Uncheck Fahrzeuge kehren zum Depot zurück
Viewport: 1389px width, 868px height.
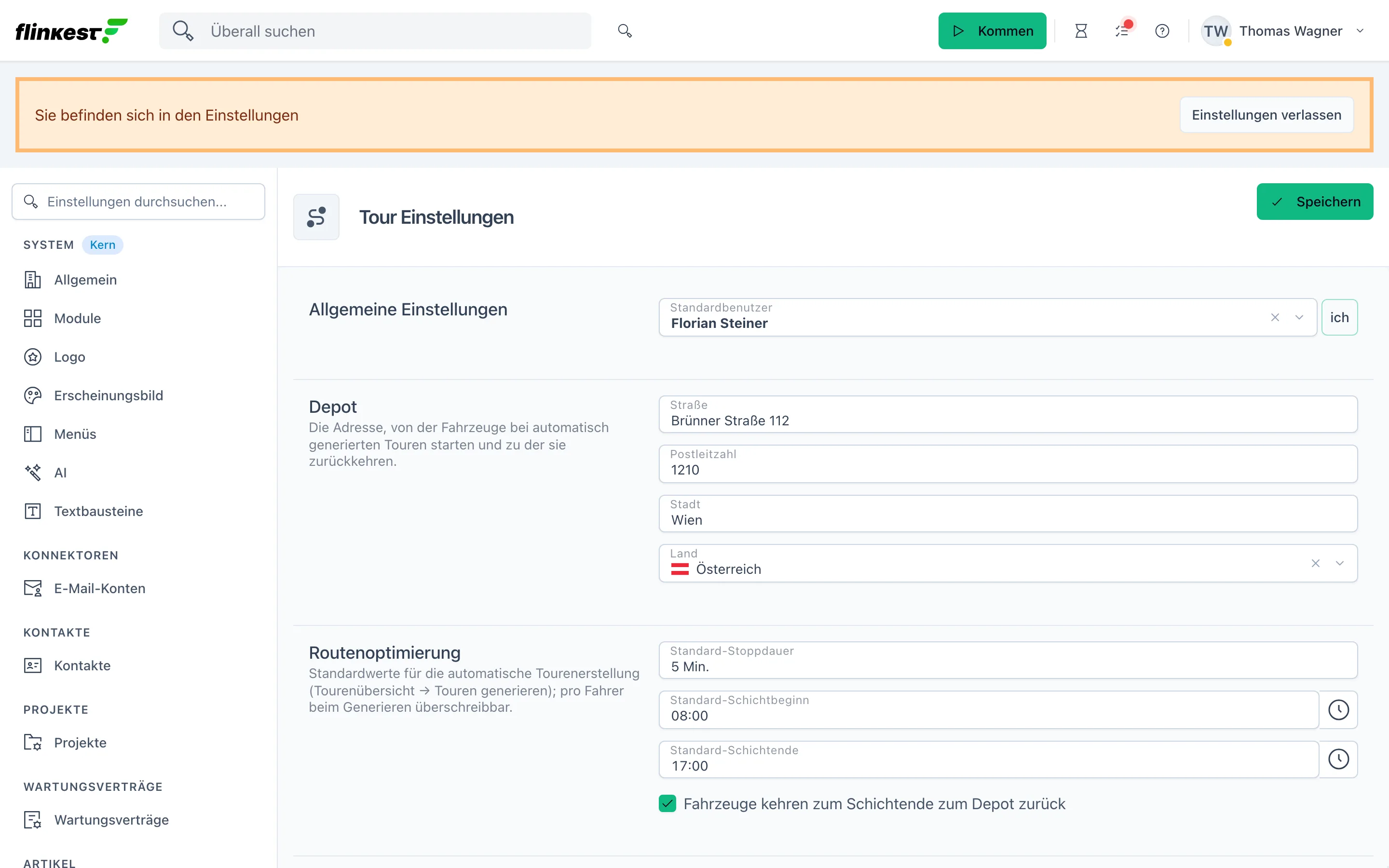667,804
